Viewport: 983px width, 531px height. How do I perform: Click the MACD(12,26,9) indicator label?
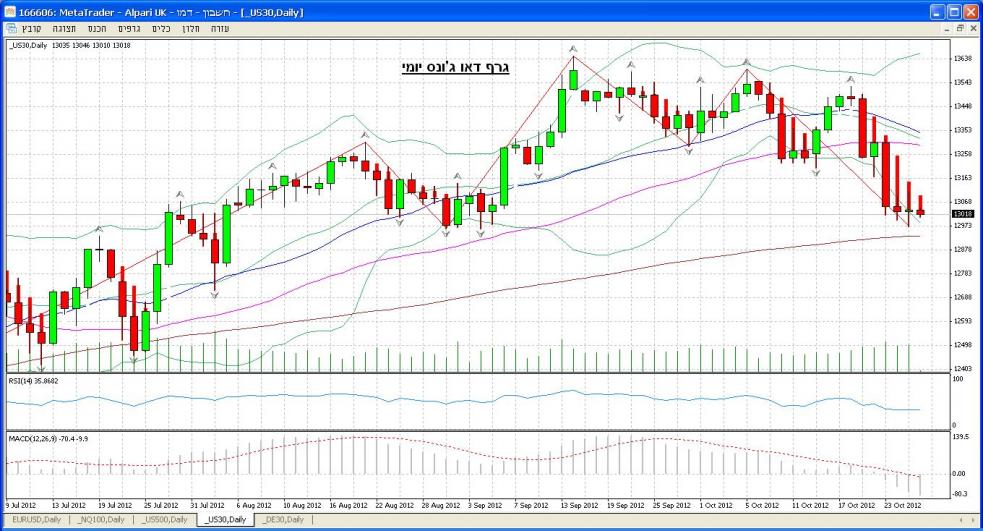point(49,437)
